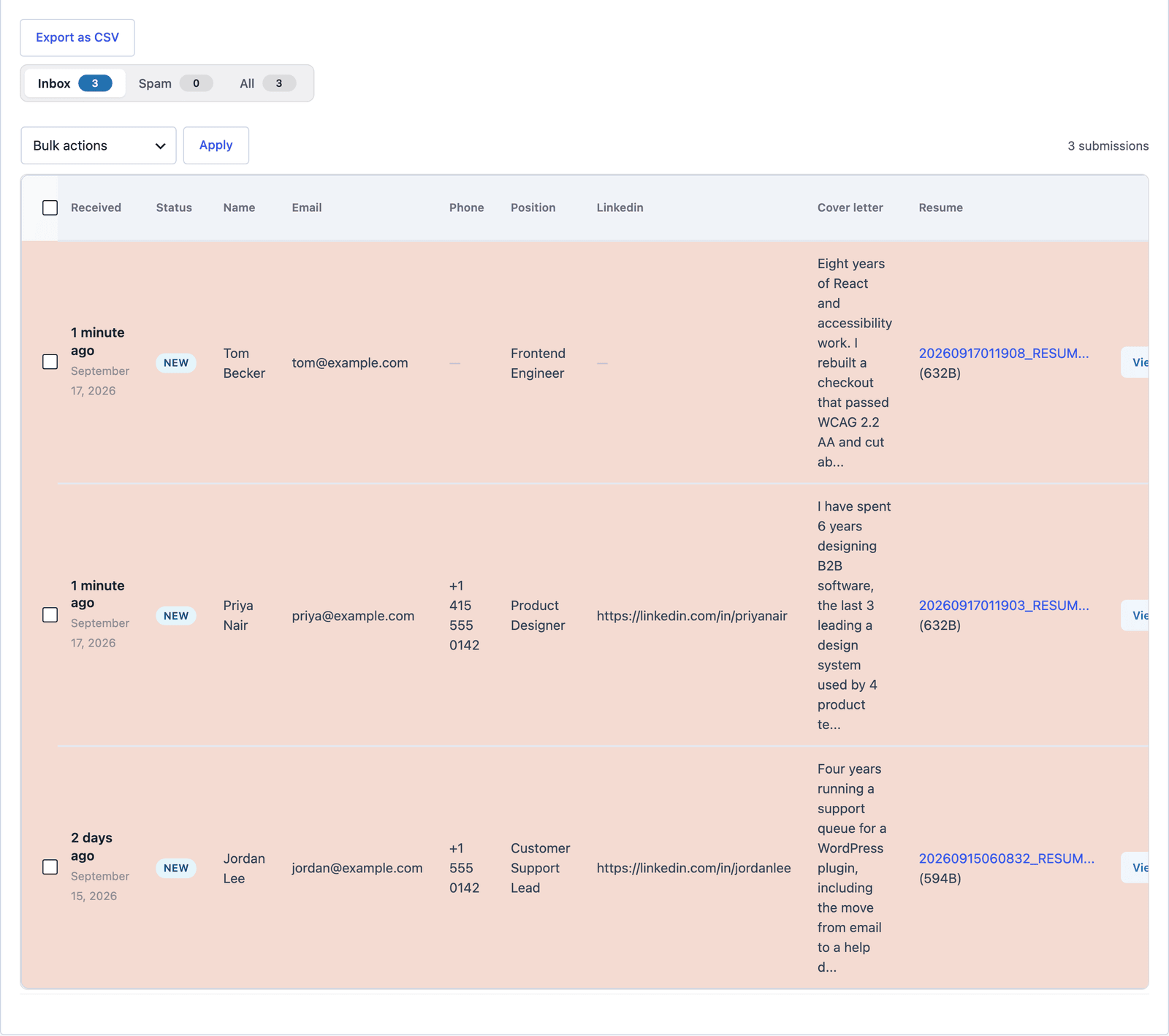Click the View button in Priya Nair's row
Image resolution: width=1169 pixels, height=1036 pixels.
point(1135,615)
